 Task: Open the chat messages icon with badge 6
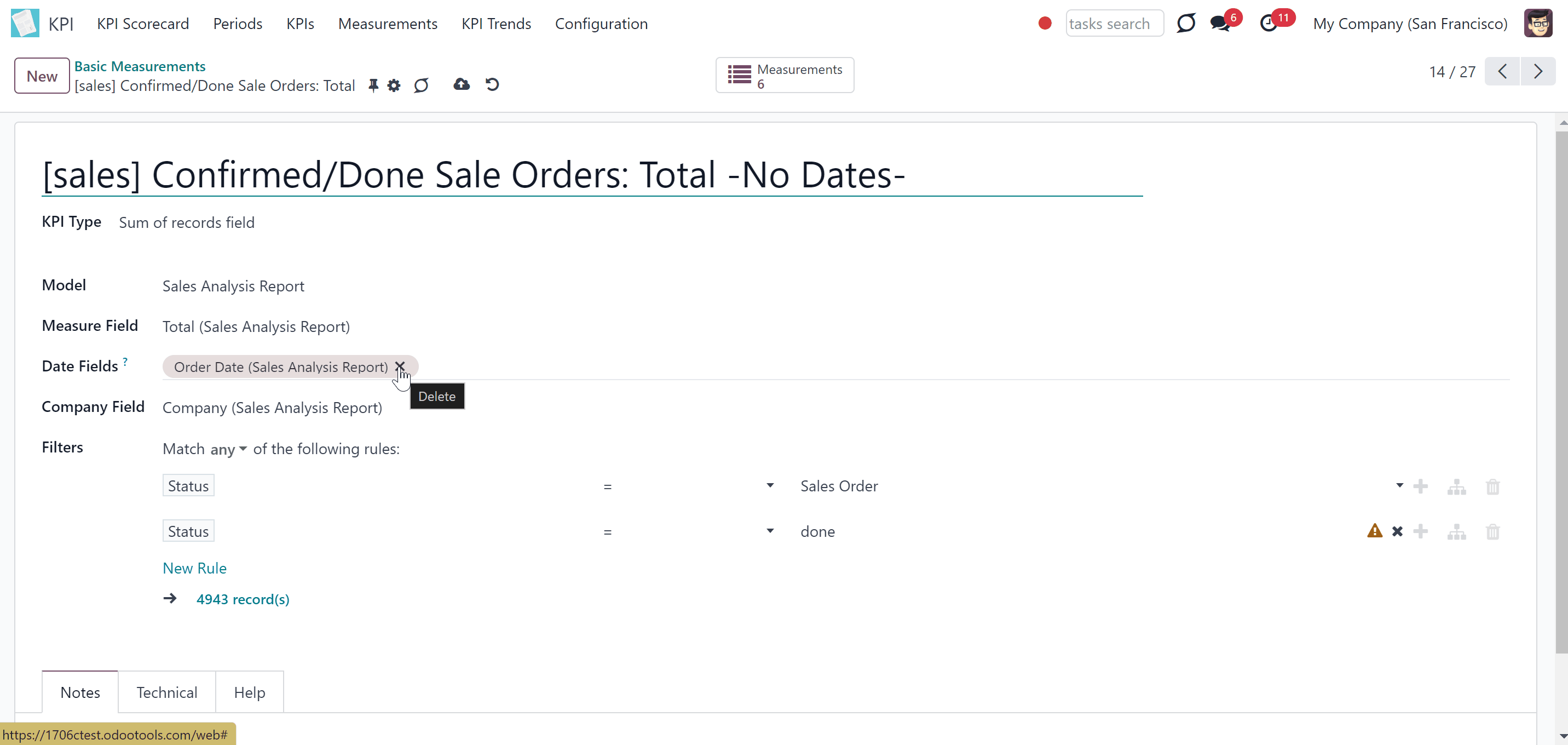(x=1220, y=24)
